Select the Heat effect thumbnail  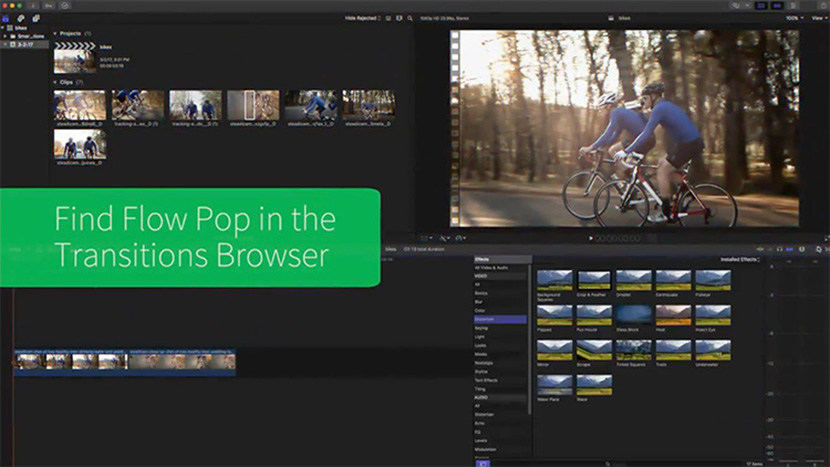pos(673,315)
